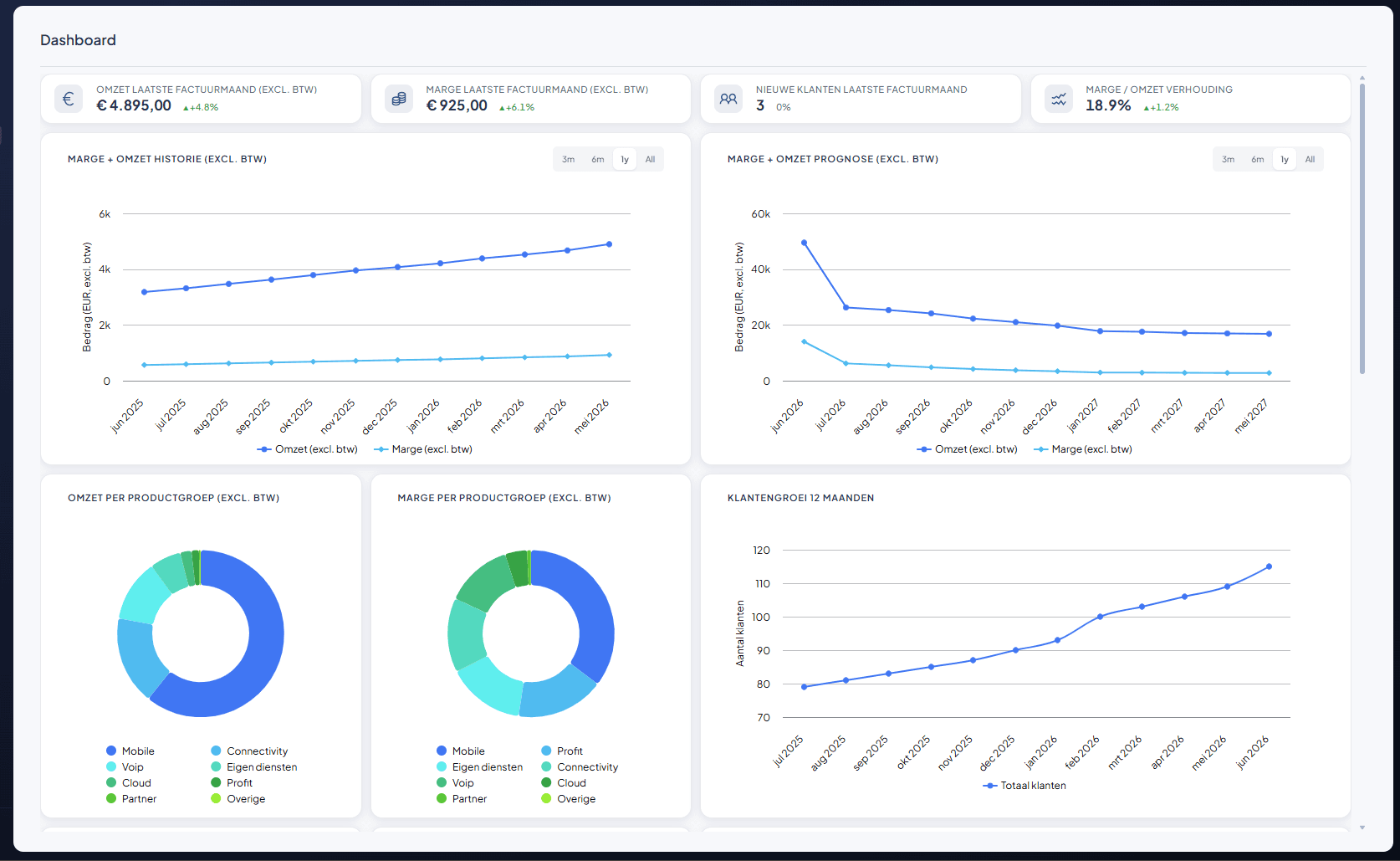
Task: Toggle Connectivity in Marge per productgroep legend
Action: coord(580,767)
